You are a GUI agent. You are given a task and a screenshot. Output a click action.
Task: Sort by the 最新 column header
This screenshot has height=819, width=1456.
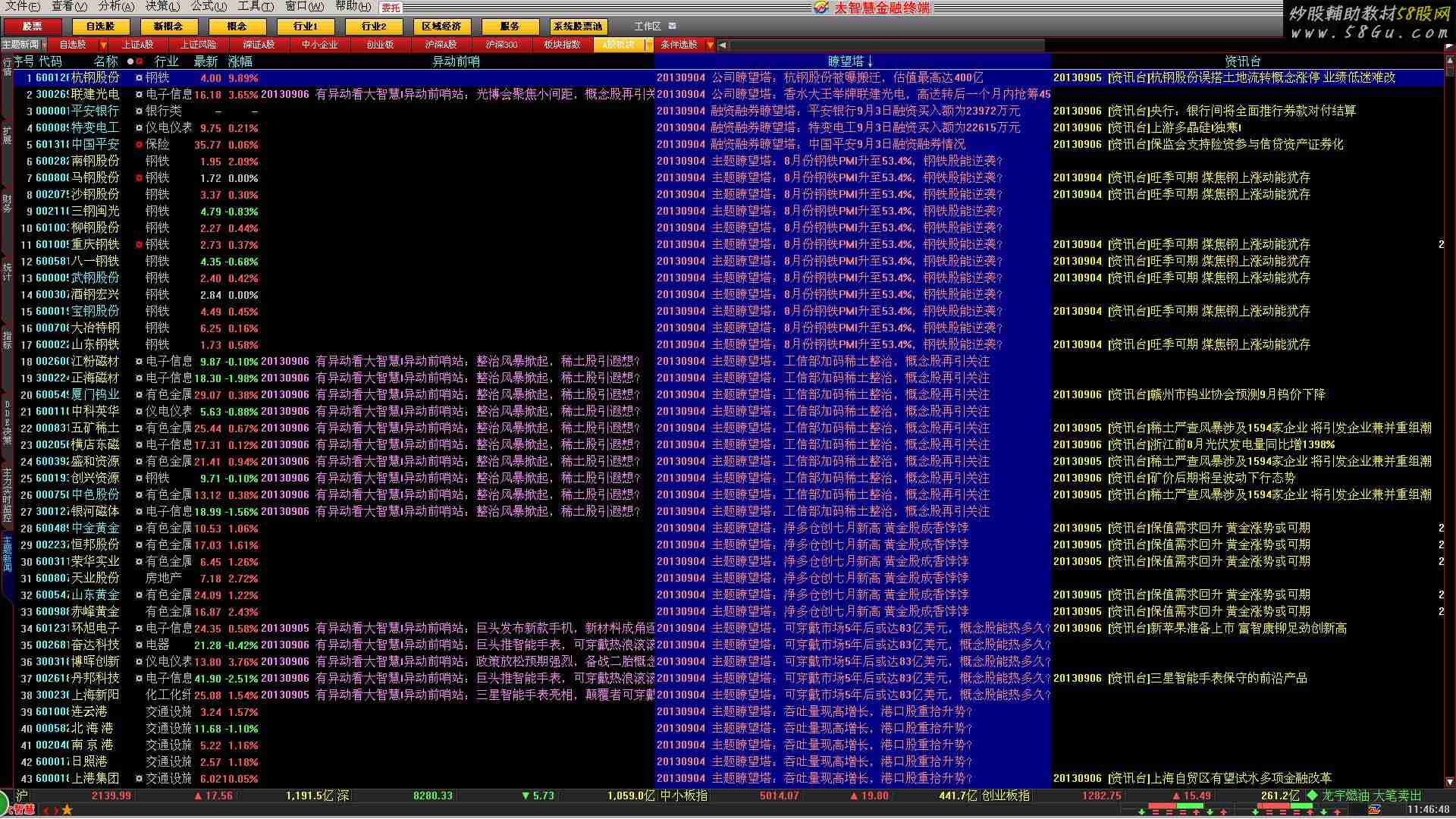(206, 61)
